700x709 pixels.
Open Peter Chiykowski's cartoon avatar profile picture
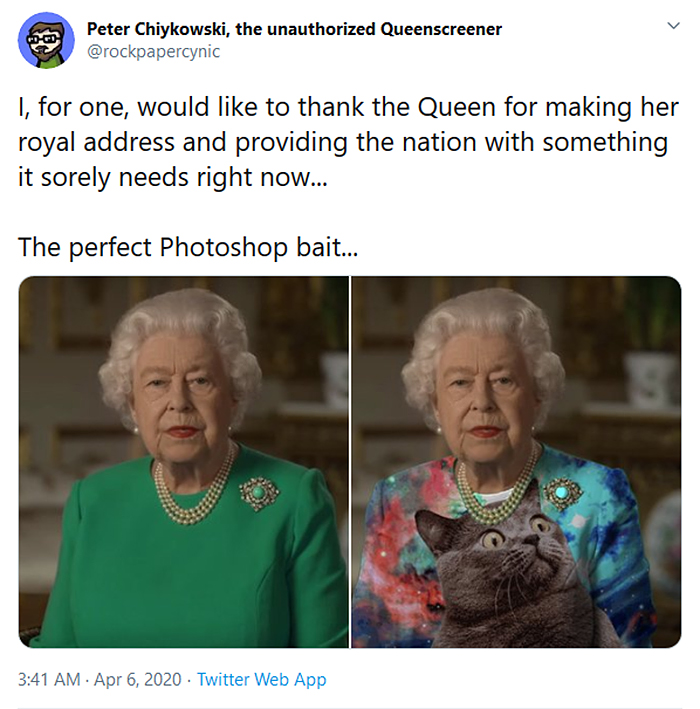46,40
